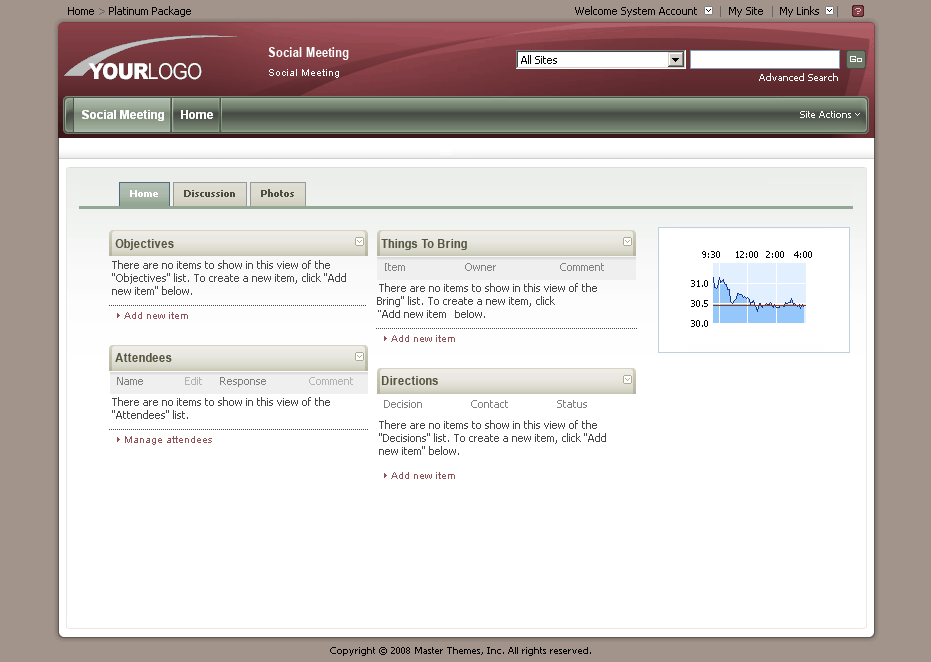Open the Objectives web part menu arrow
The height and width of the screenshot is (662, 931).
360,242
